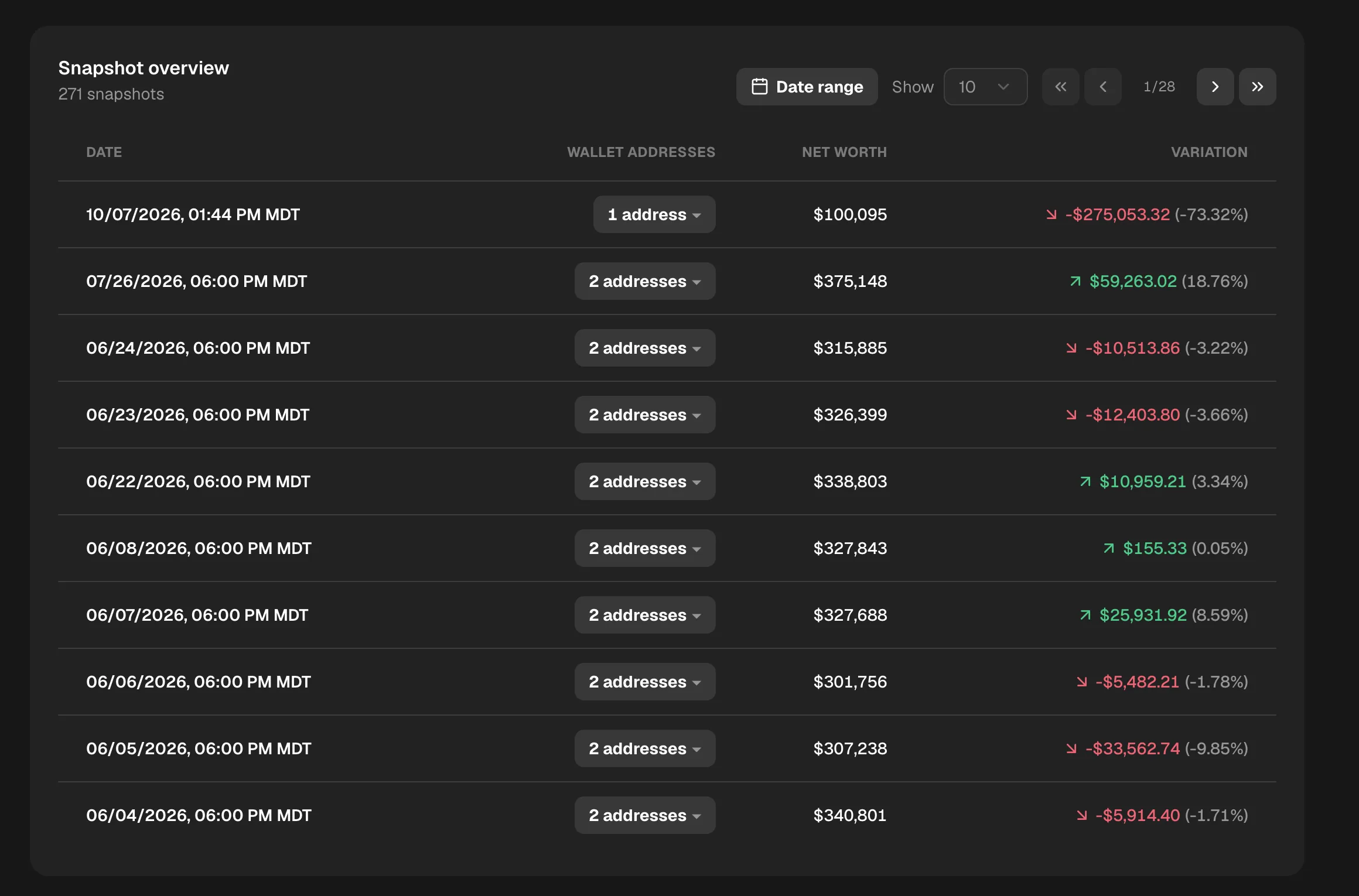Screen dimensions: 1359x896
Task: Click the -$5,482.21 variation amount
Action: (x=1137, y=682)
